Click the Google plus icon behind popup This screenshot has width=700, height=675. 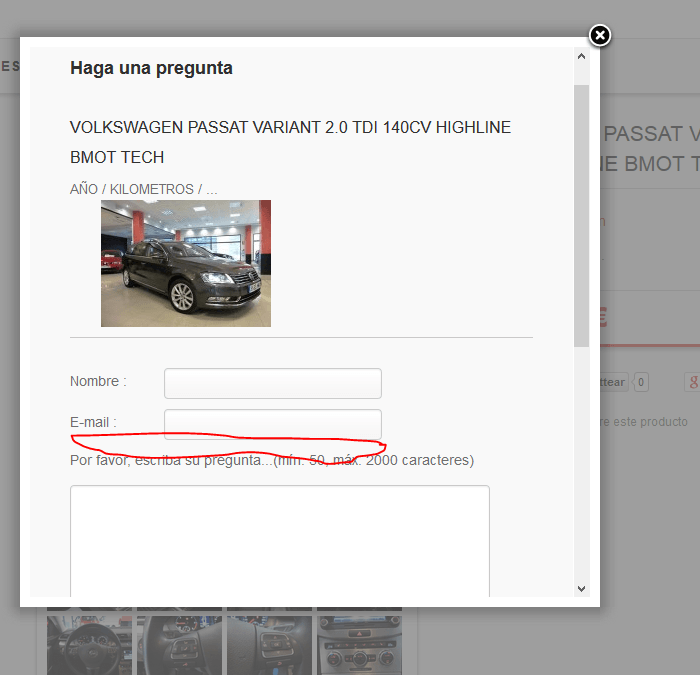coord(692,382)
